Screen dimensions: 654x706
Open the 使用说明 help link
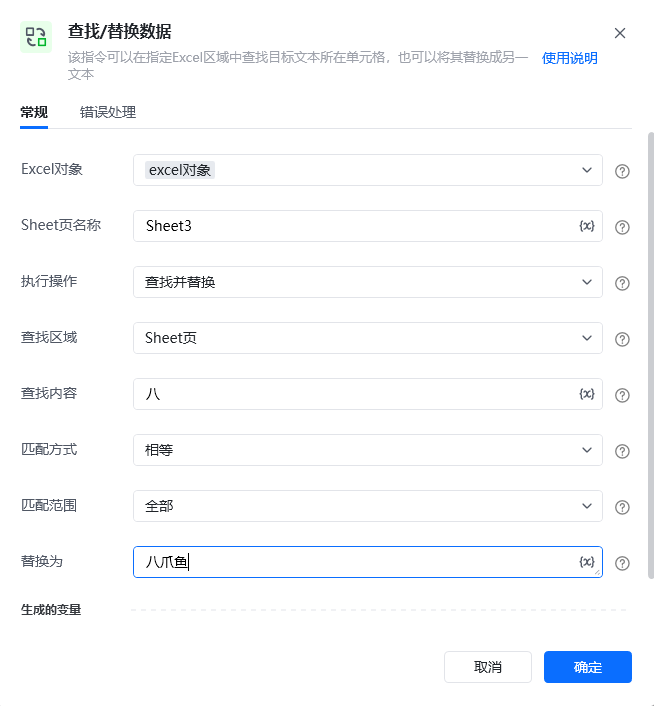click(x=569, y=58)
